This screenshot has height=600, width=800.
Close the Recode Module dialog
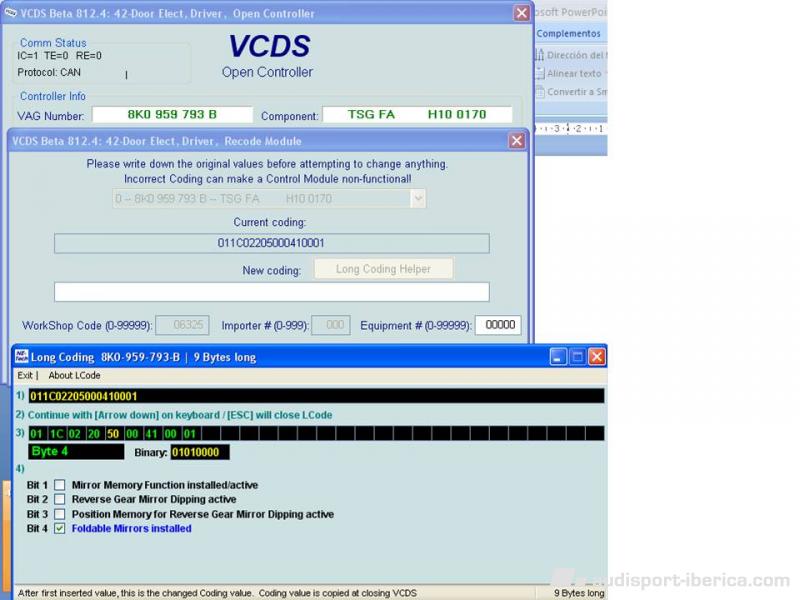516,141
